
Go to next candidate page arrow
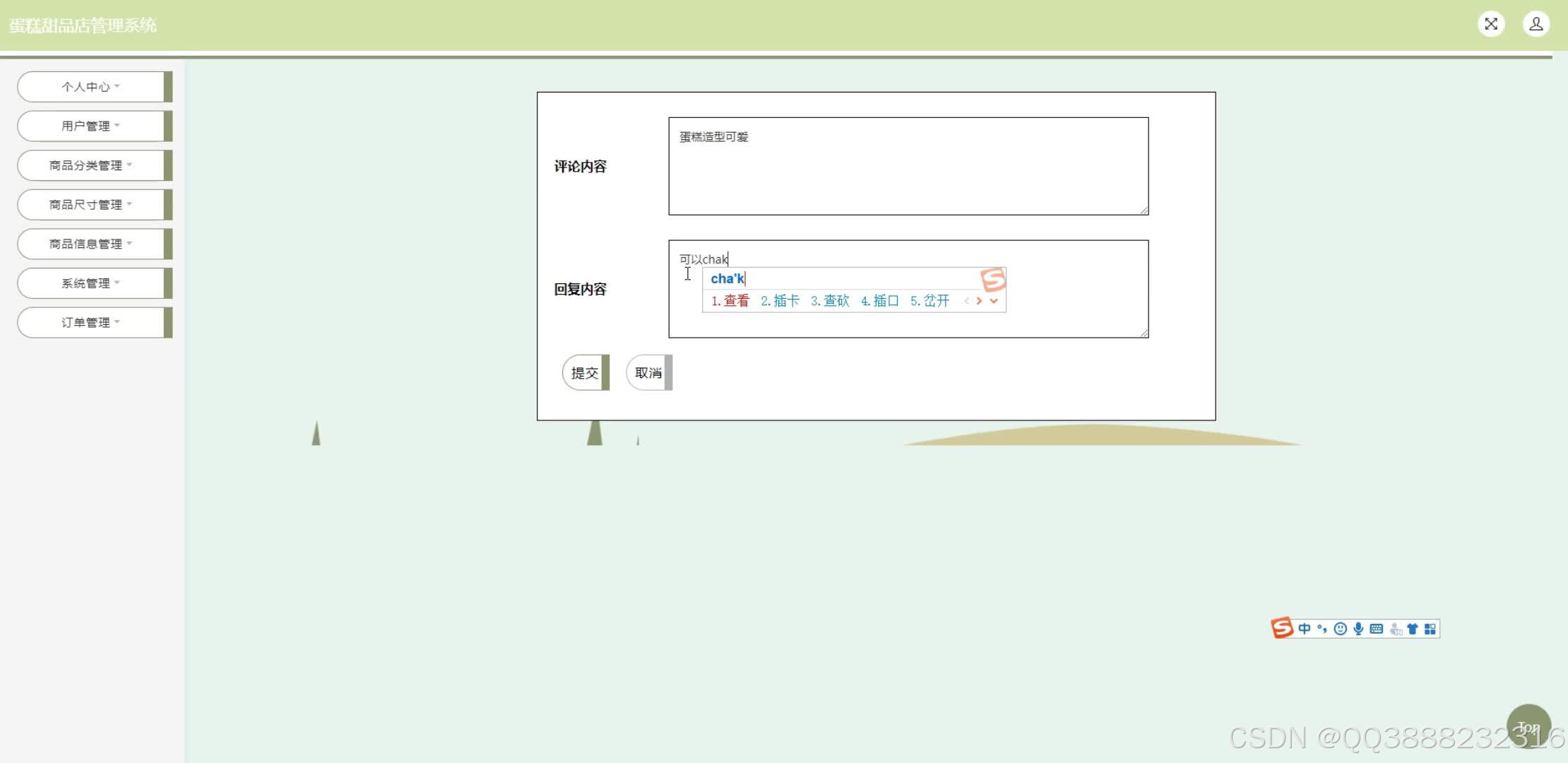pos(979,301)
